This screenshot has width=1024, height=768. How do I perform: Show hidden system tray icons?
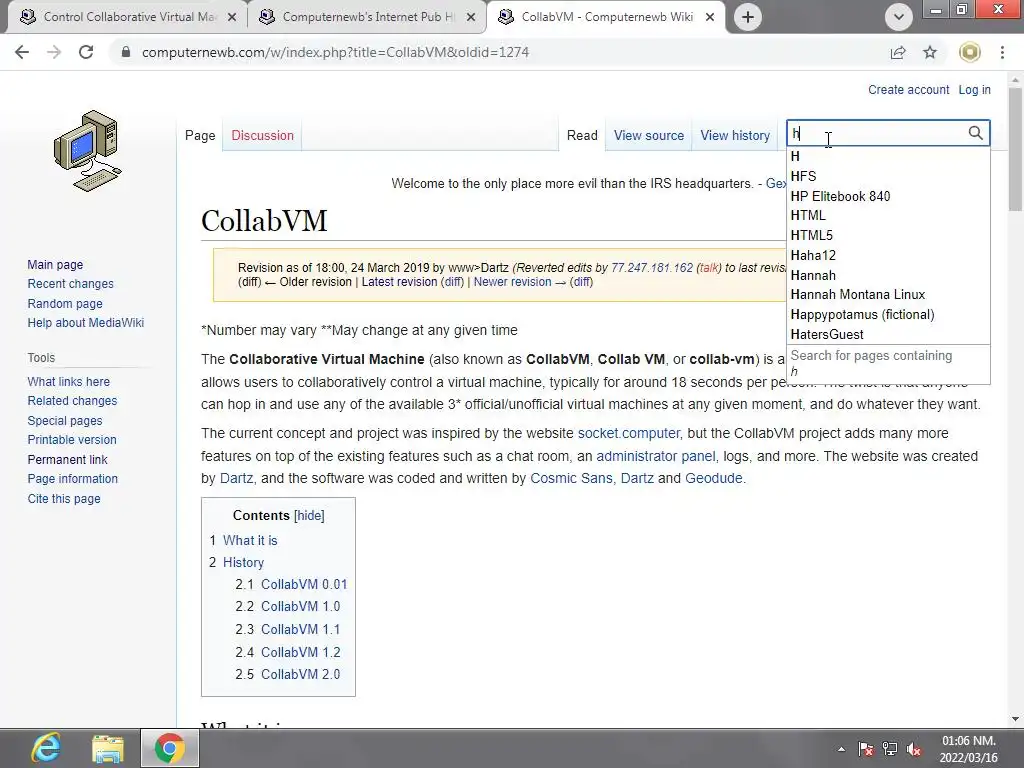pyautogui.click(x=841, y=749)
